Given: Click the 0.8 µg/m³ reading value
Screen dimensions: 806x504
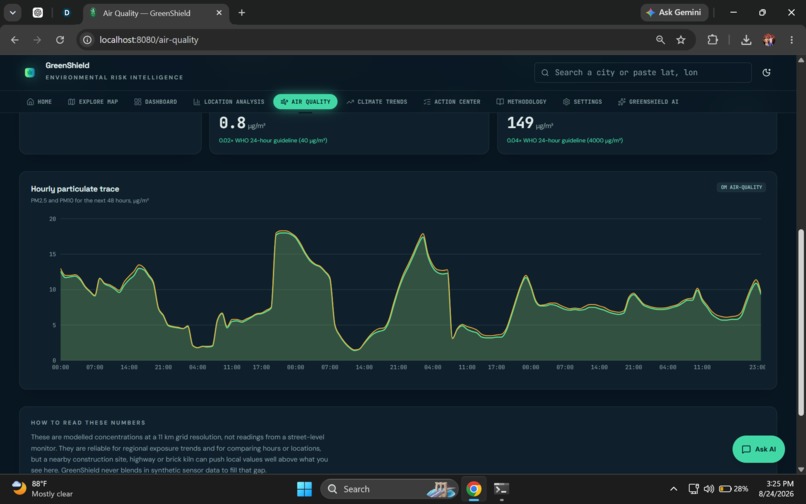Looking at the screenshot, I should coord(242,123).
